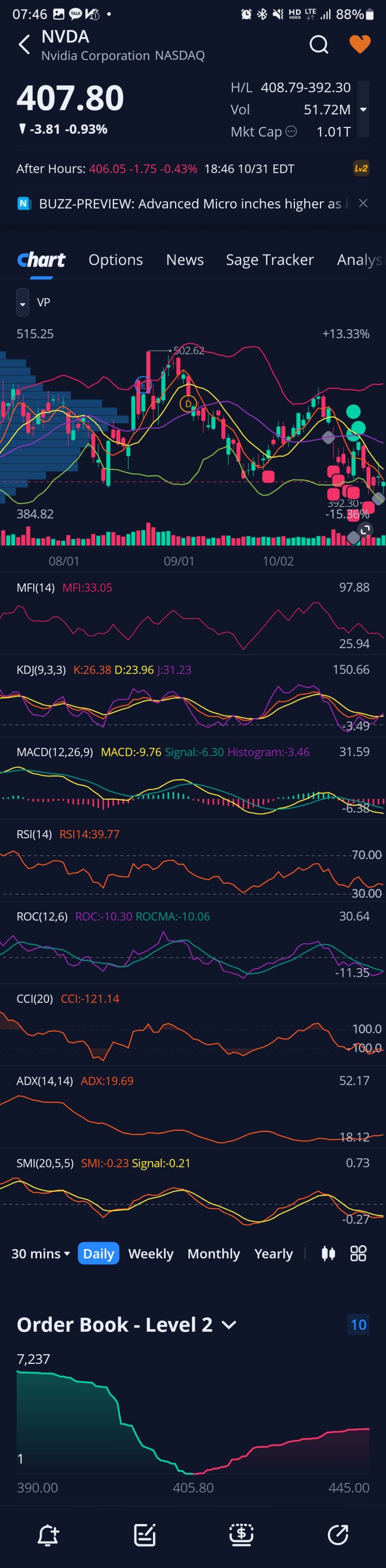Tap the CCI(20) indicator label
The image size is (386, 1568).
click(35, 999)
